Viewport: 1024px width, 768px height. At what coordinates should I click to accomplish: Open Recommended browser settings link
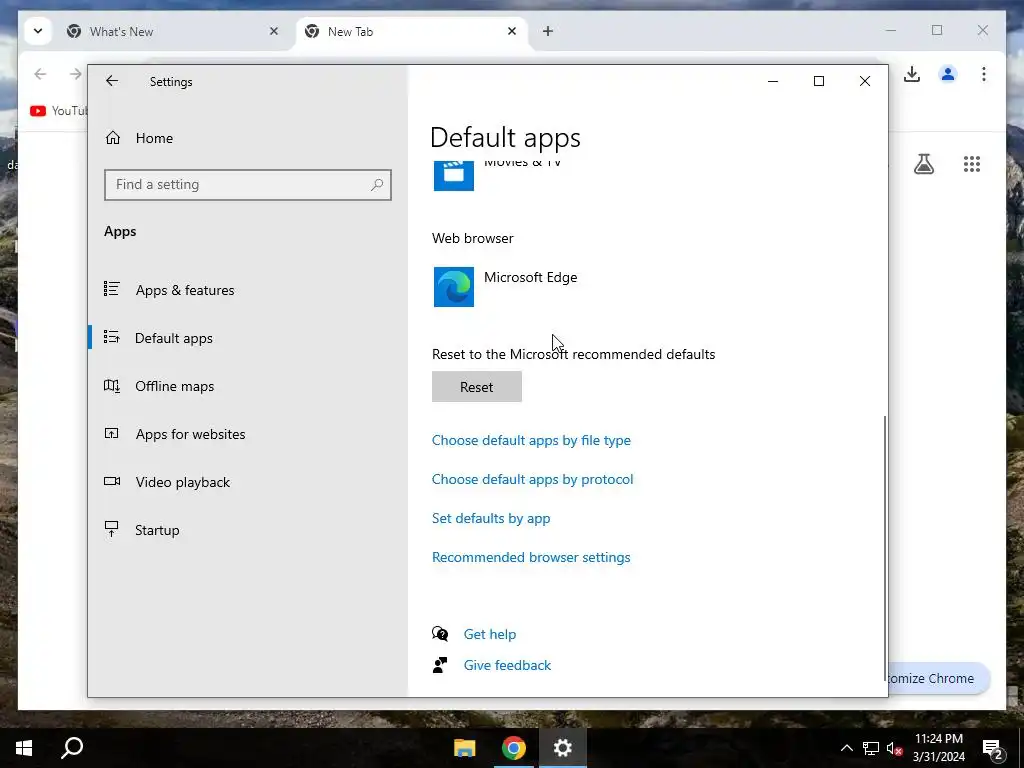click(x=531, y=557)
